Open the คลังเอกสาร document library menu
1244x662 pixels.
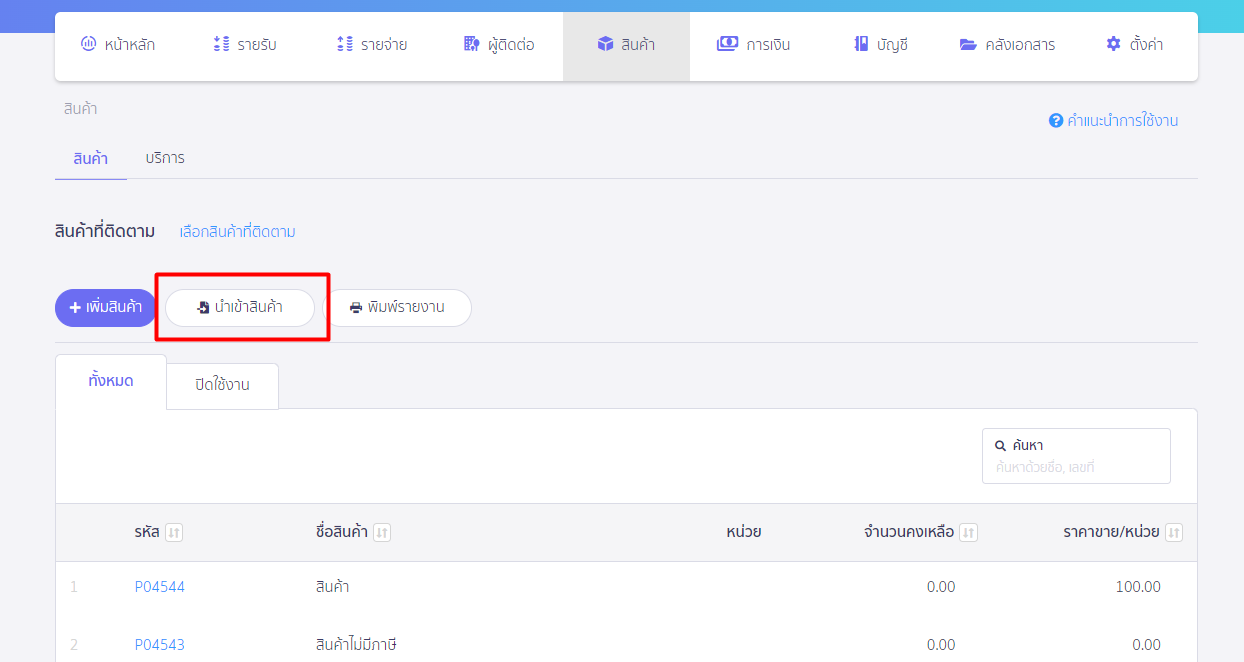[x=1007, y=45]
